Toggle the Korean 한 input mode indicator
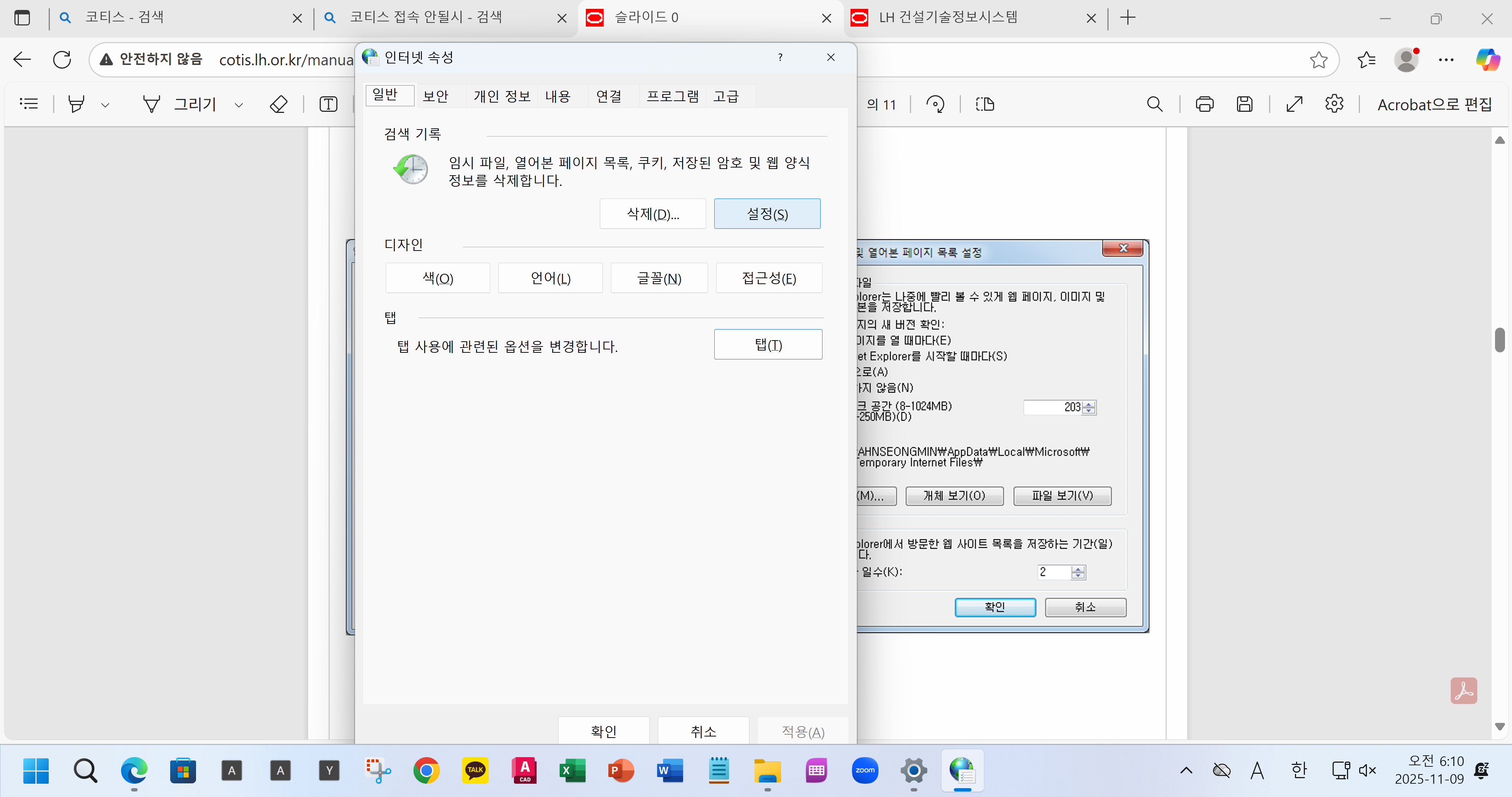This screenshot has height=797, width=1512. tap(1299, 770)
